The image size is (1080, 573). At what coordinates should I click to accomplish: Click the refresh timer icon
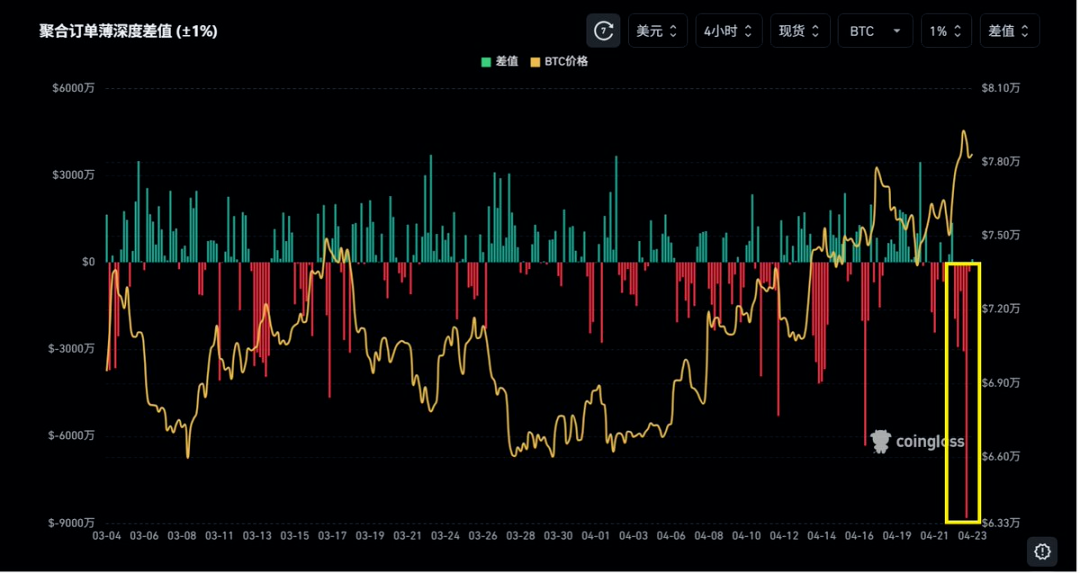click(x=603, y=31)
